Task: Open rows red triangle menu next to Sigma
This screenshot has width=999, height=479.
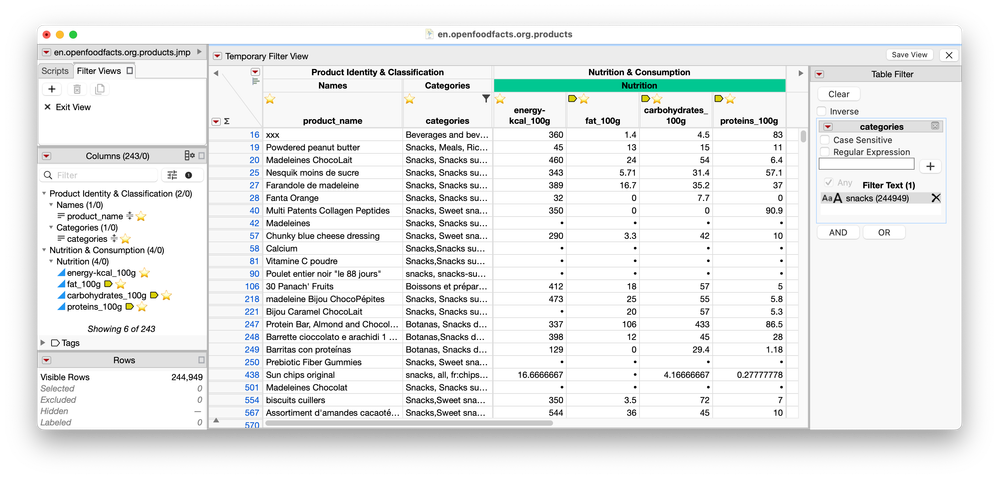Action: pos(216,121)
